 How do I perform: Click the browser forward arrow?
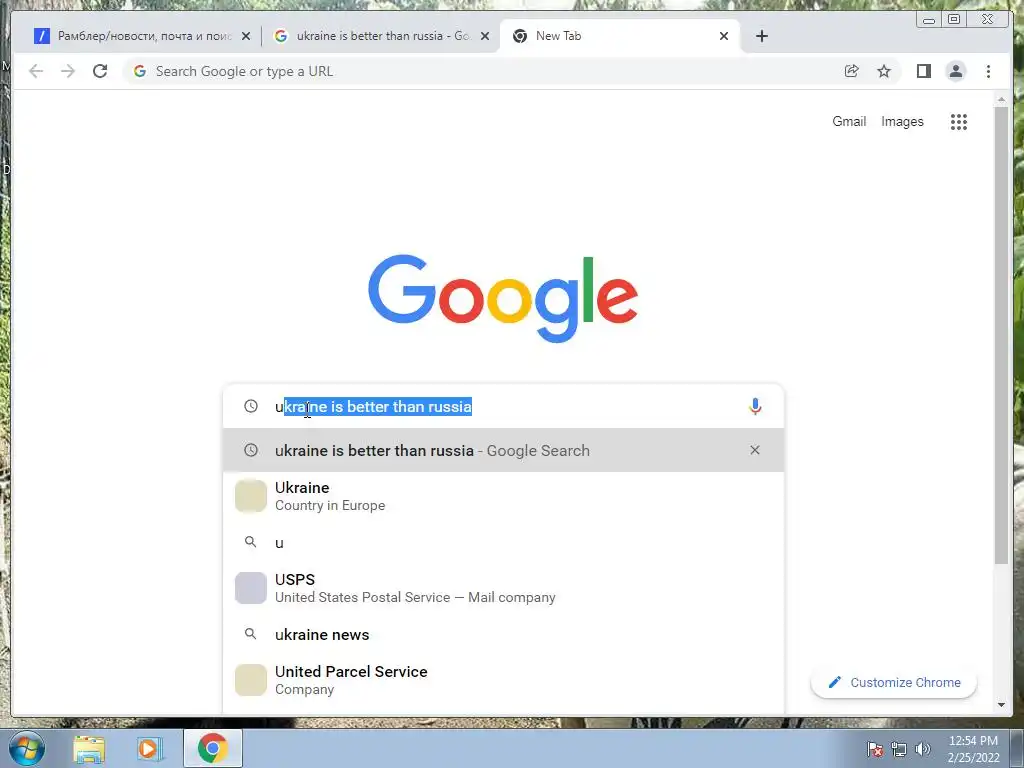(68, 71)
